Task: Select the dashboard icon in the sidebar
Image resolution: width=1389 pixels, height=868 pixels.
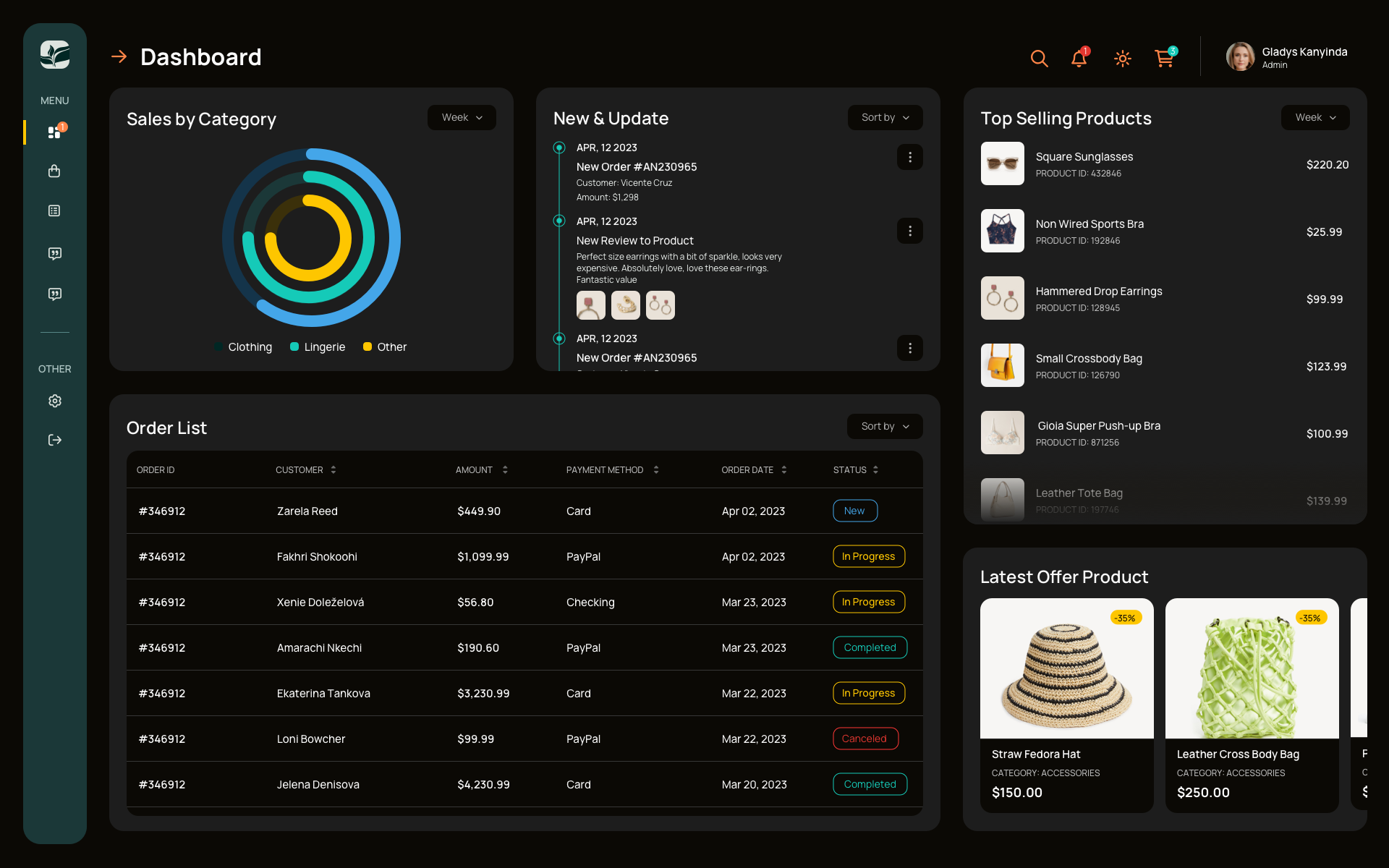Action: 54,132
